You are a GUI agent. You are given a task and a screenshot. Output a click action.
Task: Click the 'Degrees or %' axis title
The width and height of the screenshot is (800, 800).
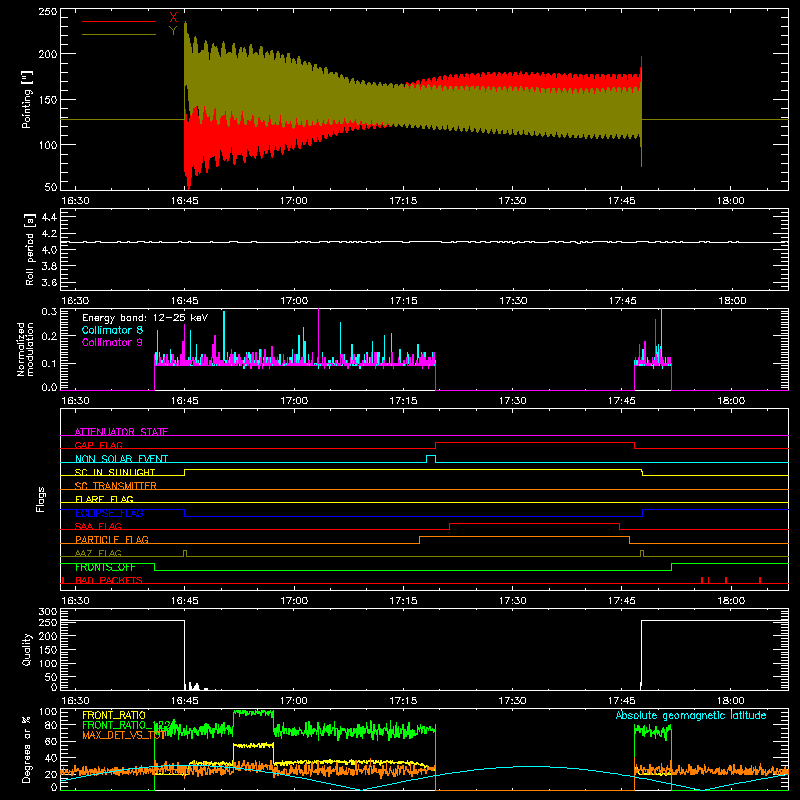coord(27,749)
